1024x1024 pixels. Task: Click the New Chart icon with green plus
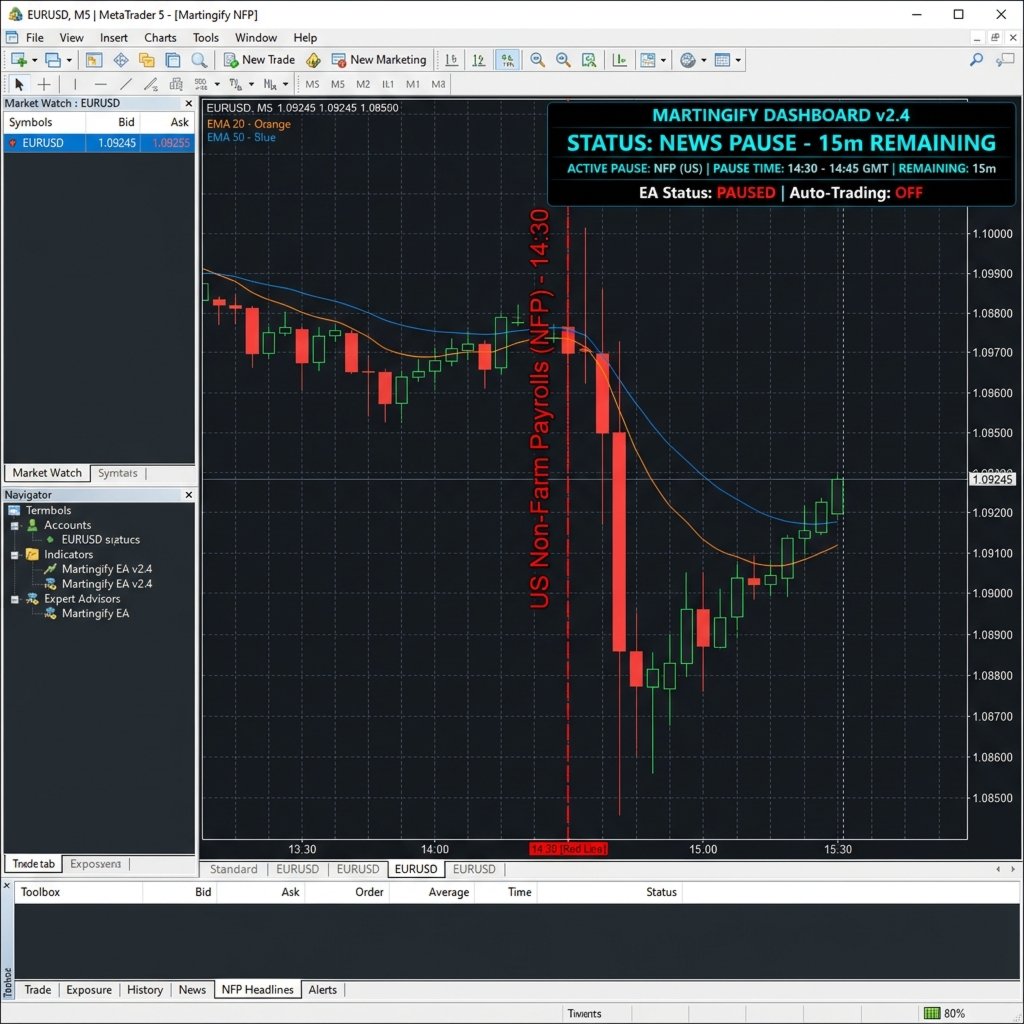pos(18,60)
